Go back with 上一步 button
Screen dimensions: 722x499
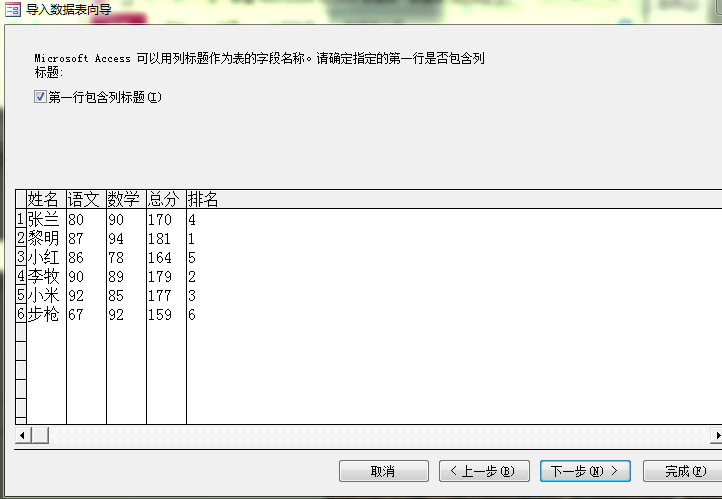484,471
